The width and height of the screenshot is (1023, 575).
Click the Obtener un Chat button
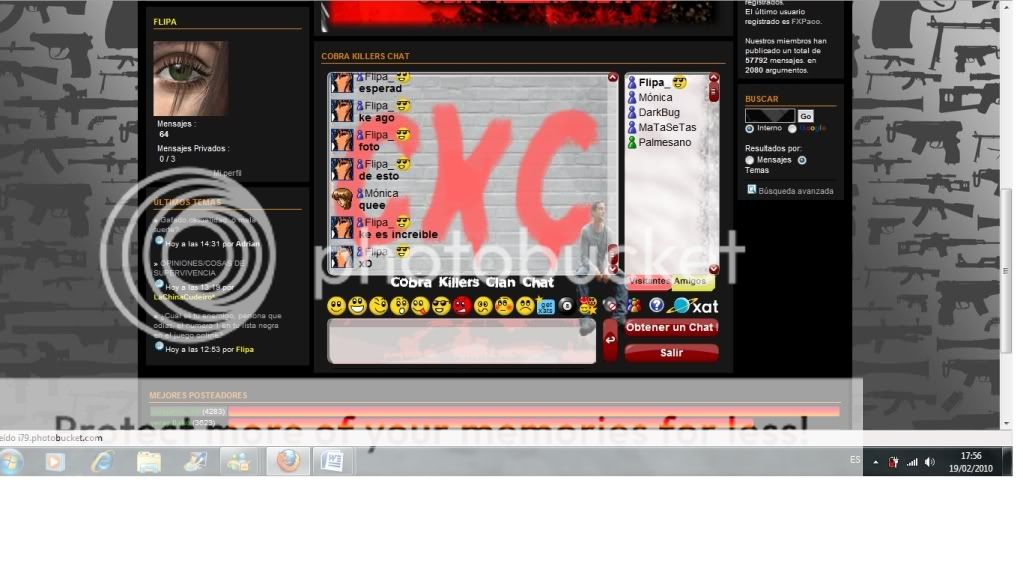671,328
